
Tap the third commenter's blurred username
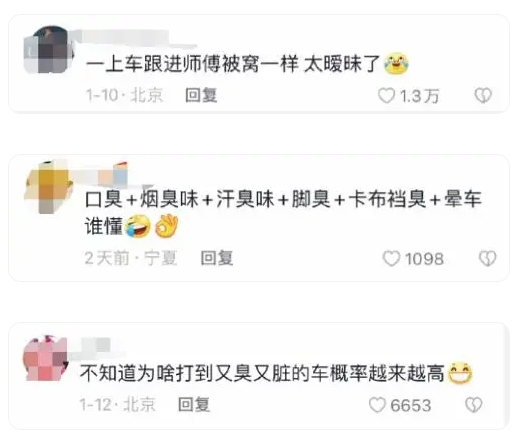click(x=92, y=347)
